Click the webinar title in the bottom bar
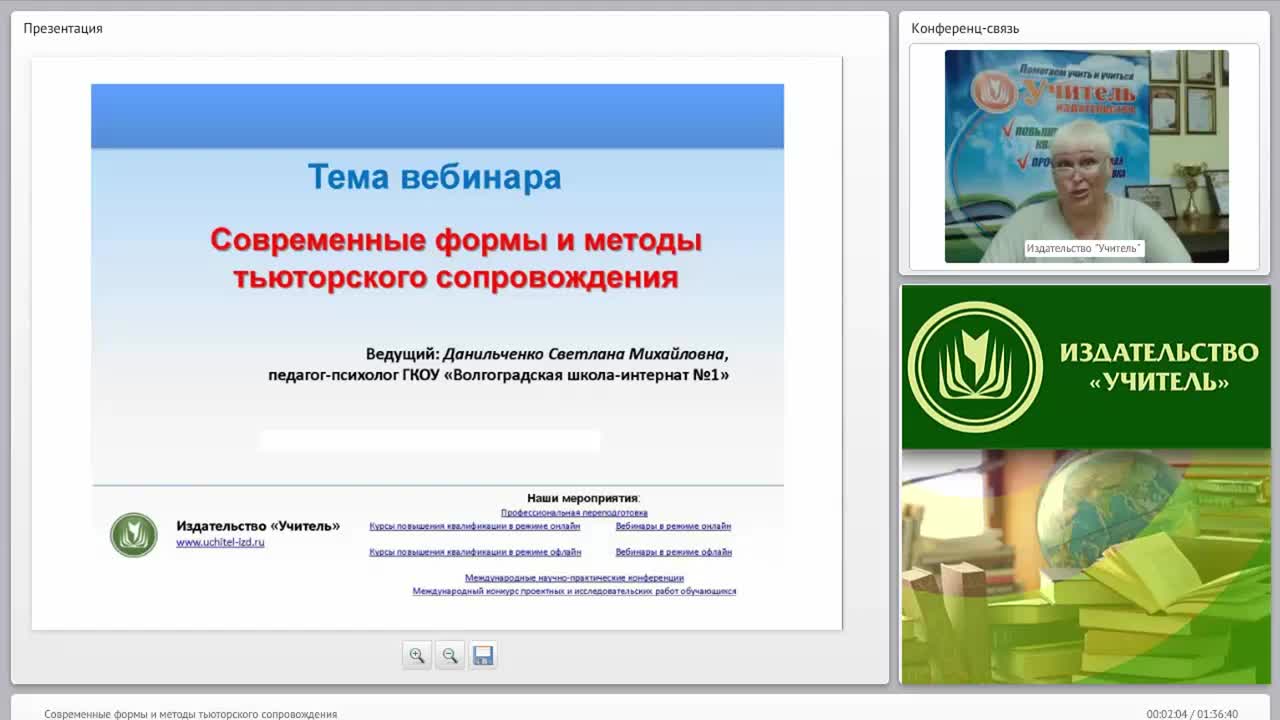Screen dimensions: 1280x720 (191, 714)
